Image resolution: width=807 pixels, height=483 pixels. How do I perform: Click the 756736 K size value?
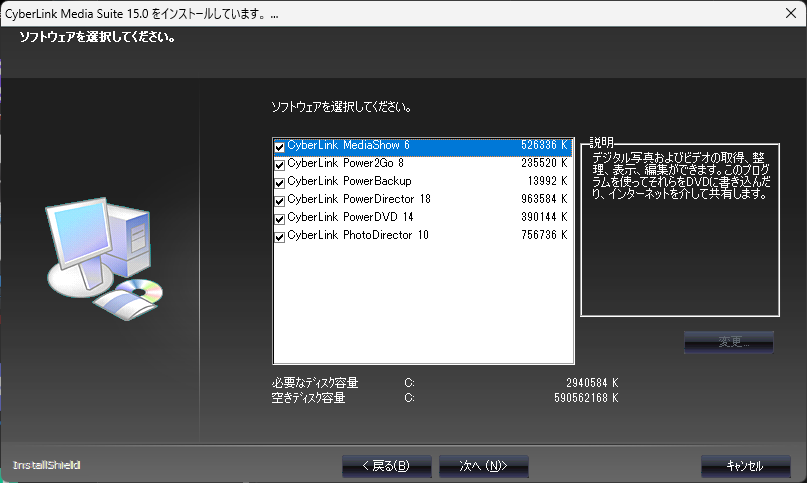pos(544,235)
